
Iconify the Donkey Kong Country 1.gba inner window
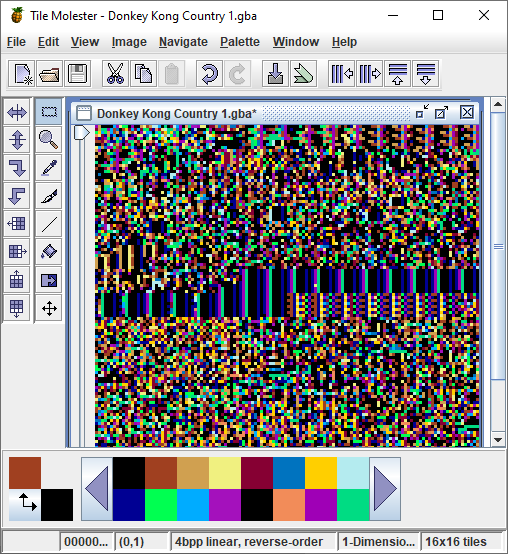422,113
